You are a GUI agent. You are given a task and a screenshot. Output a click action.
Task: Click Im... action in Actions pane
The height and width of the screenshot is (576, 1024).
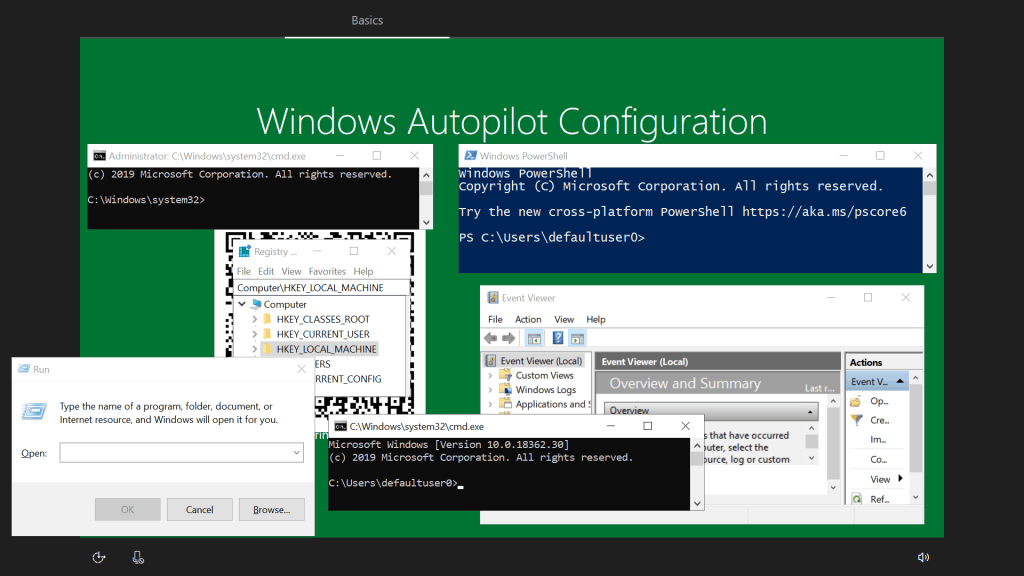pyautogui.click(x=878, y=440)
